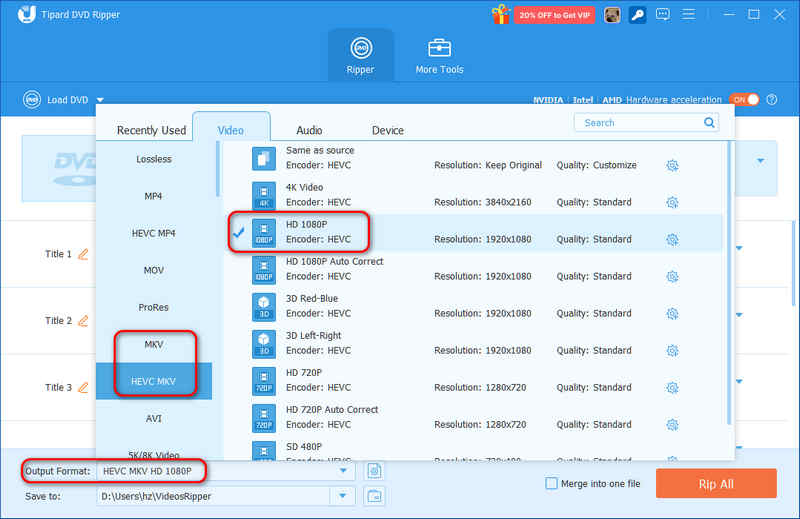
Task: Select the MKV format category
Action: point(154,344)
